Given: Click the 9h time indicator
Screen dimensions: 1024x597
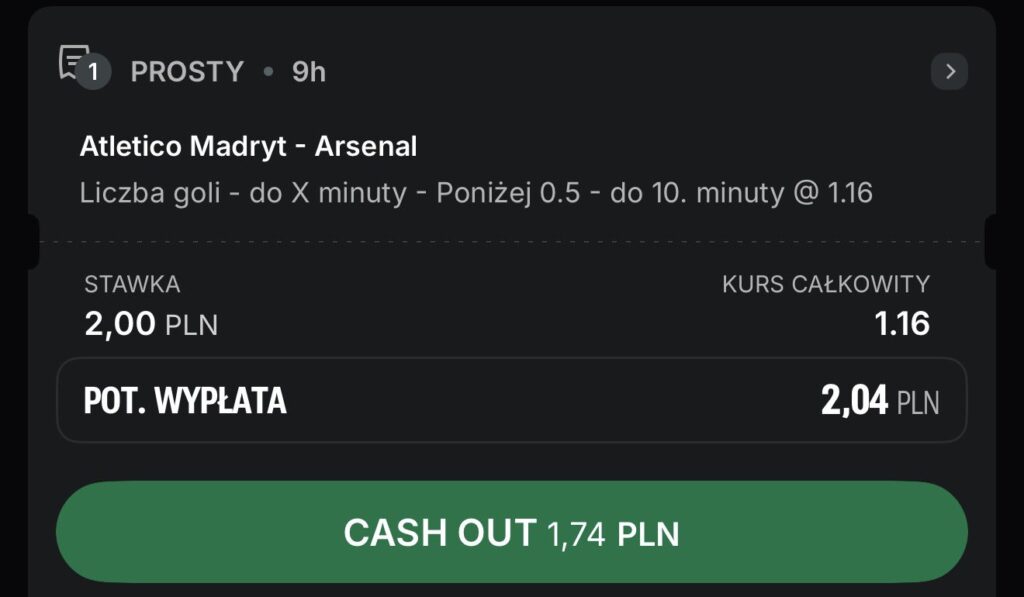Looking at the screenshot, I should [x=309, y=72].
